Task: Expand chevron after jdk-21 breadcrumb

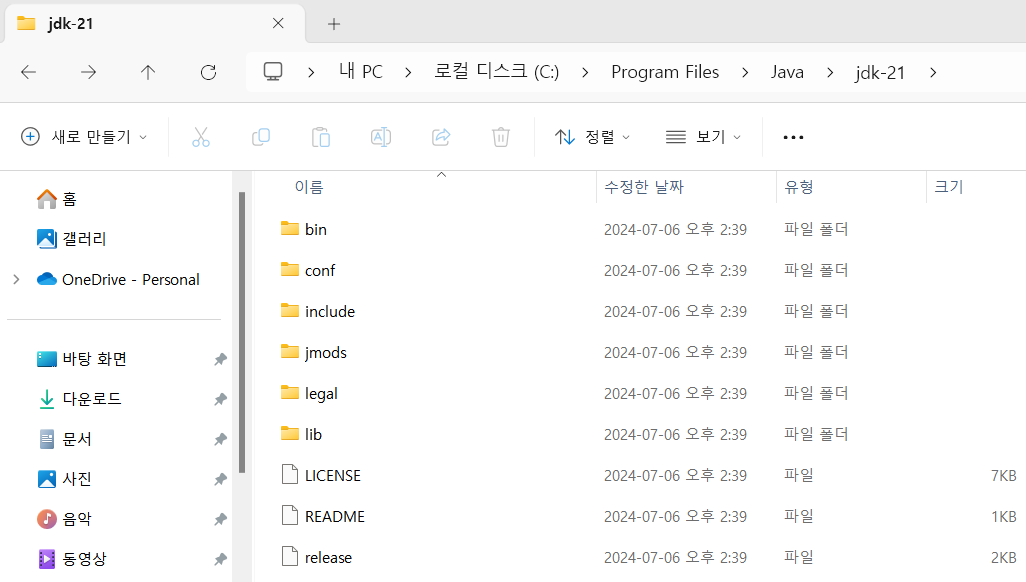Action: pyautogui.click(x=933, y=72)
